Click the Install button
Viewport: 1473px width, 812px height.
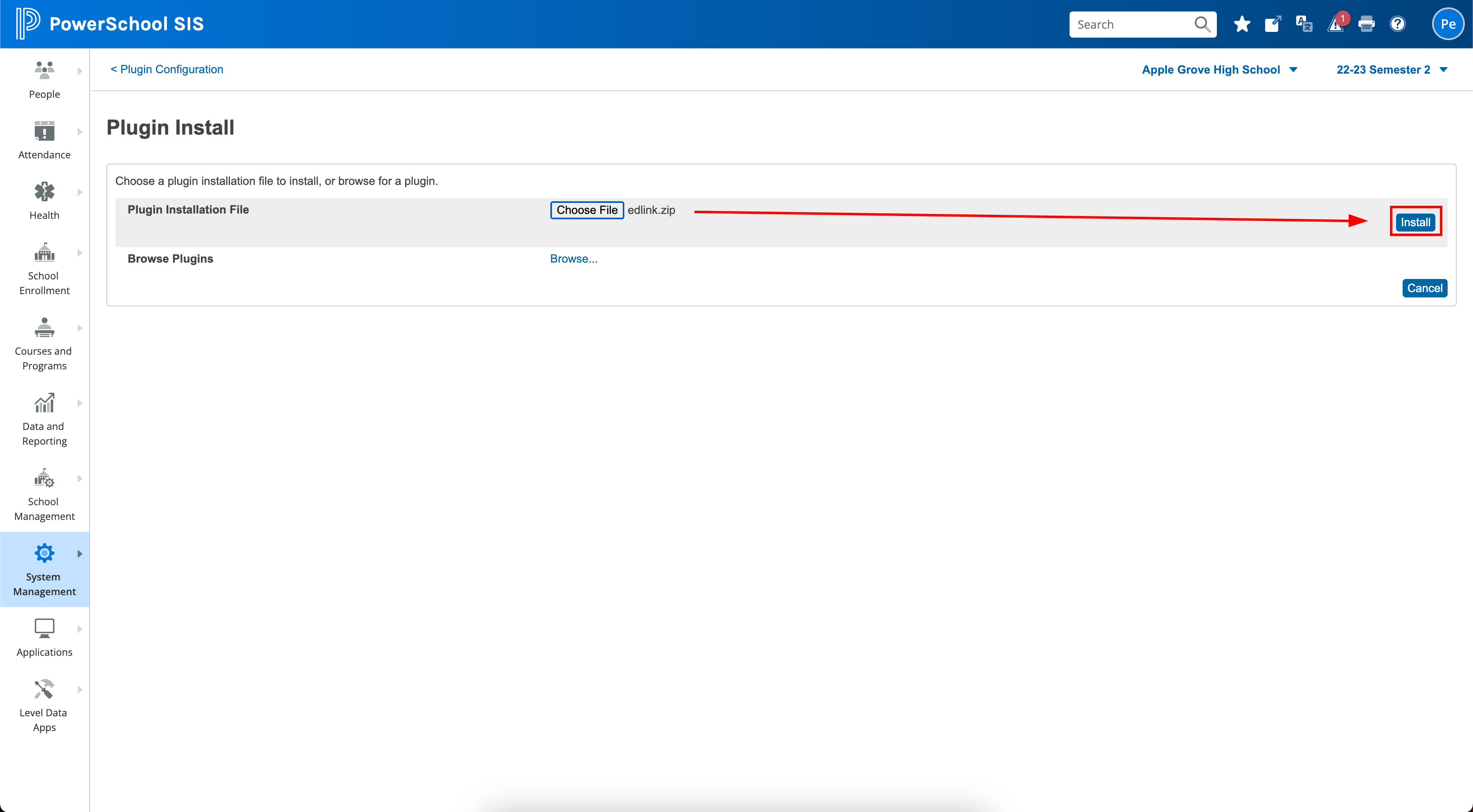[x=1415, y=222]
